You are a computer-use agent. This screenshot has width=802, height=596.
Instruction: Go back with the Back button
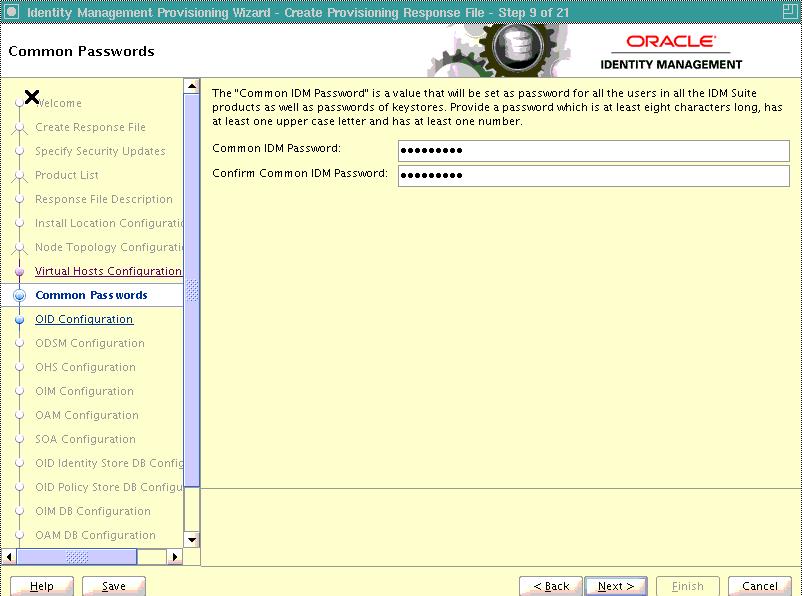551,586
